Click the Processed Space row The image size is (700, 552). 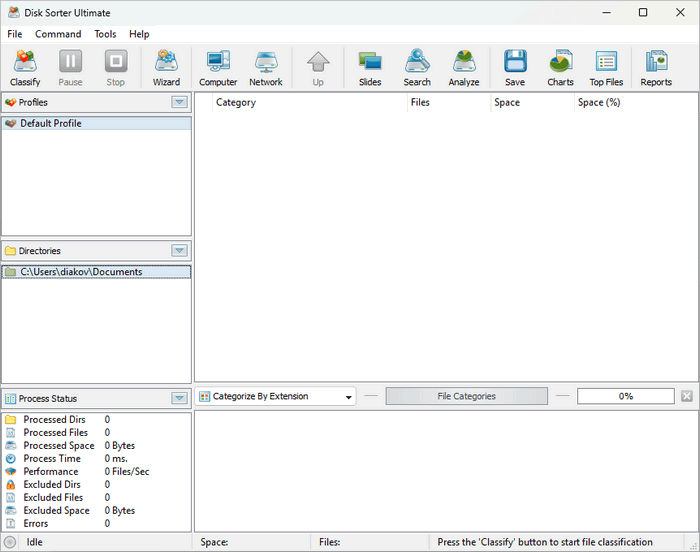96,446
